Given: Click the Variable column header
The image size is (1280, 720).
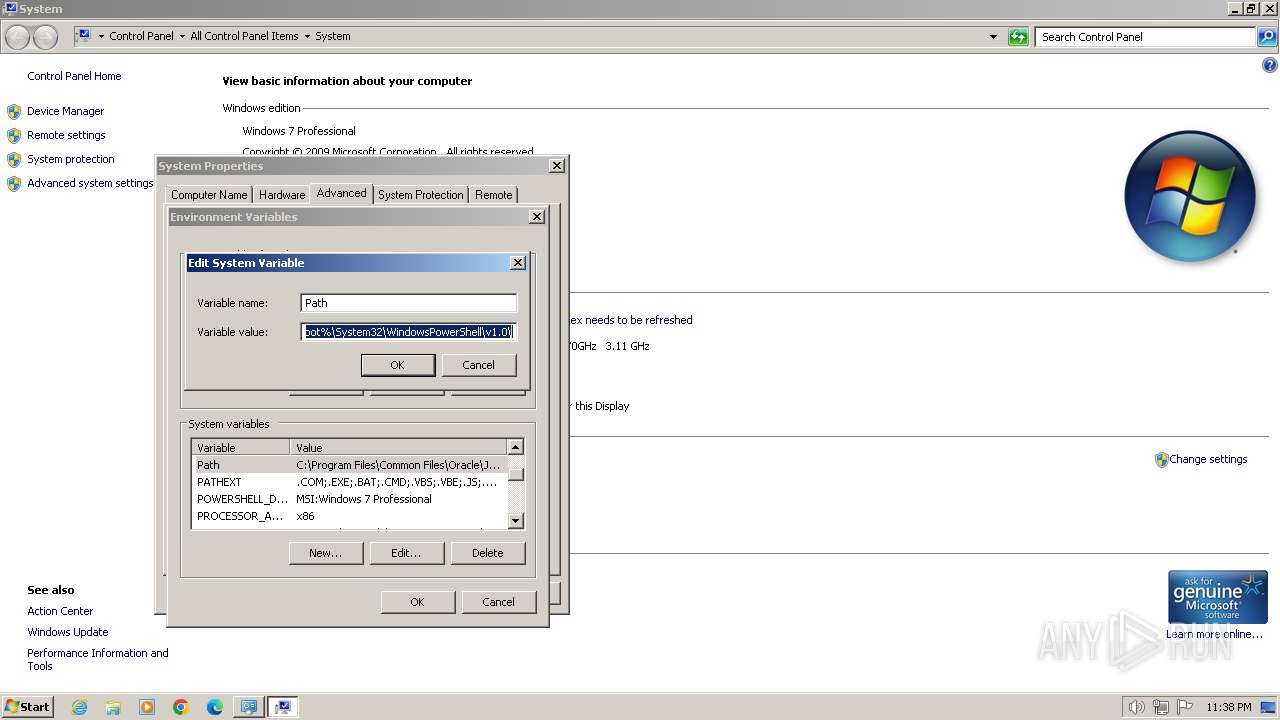Looking at the screenshot, I should click(x=241, y=448).
